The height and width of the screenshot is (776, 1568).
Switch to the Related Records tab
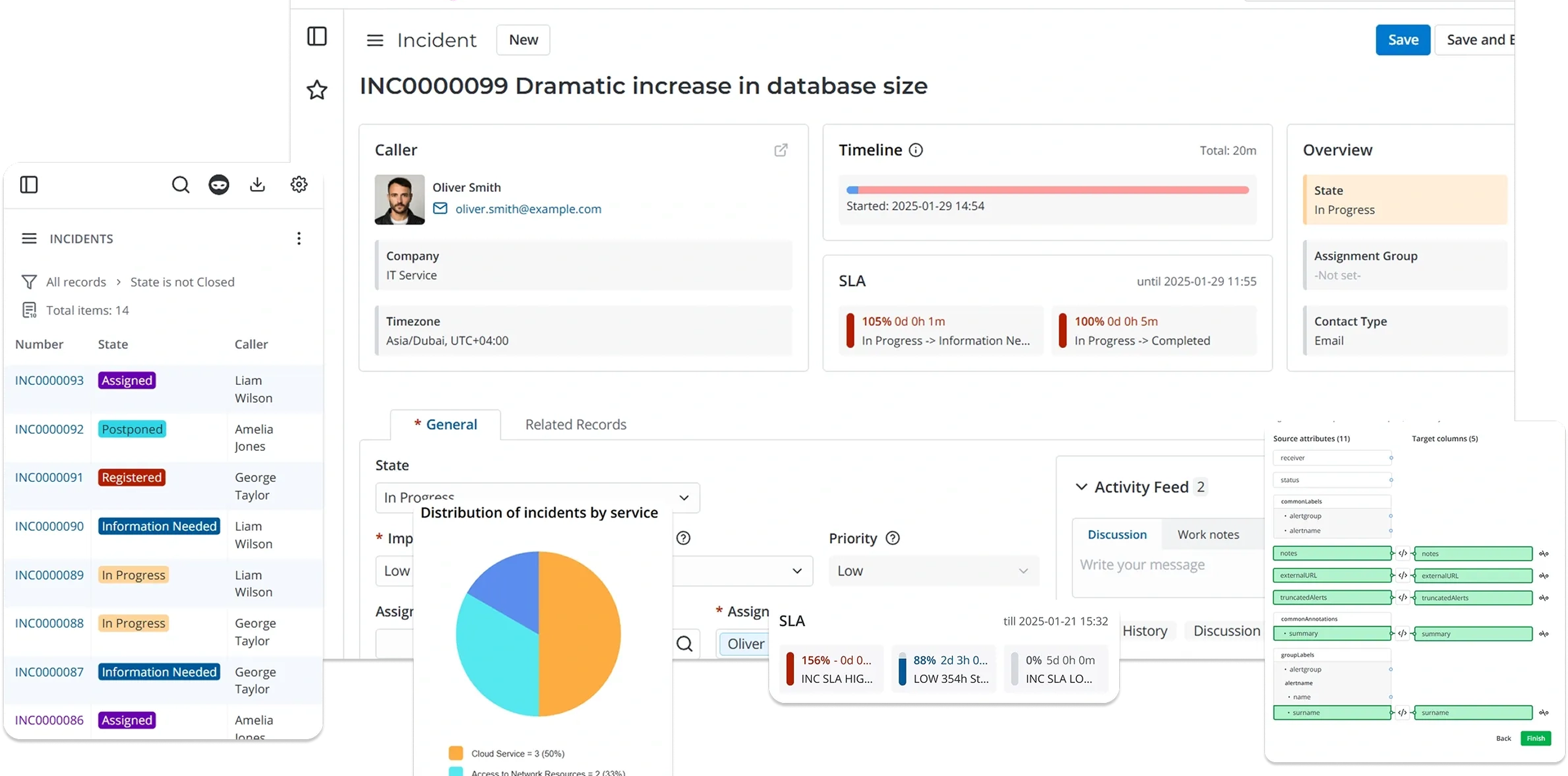[576, 424]
